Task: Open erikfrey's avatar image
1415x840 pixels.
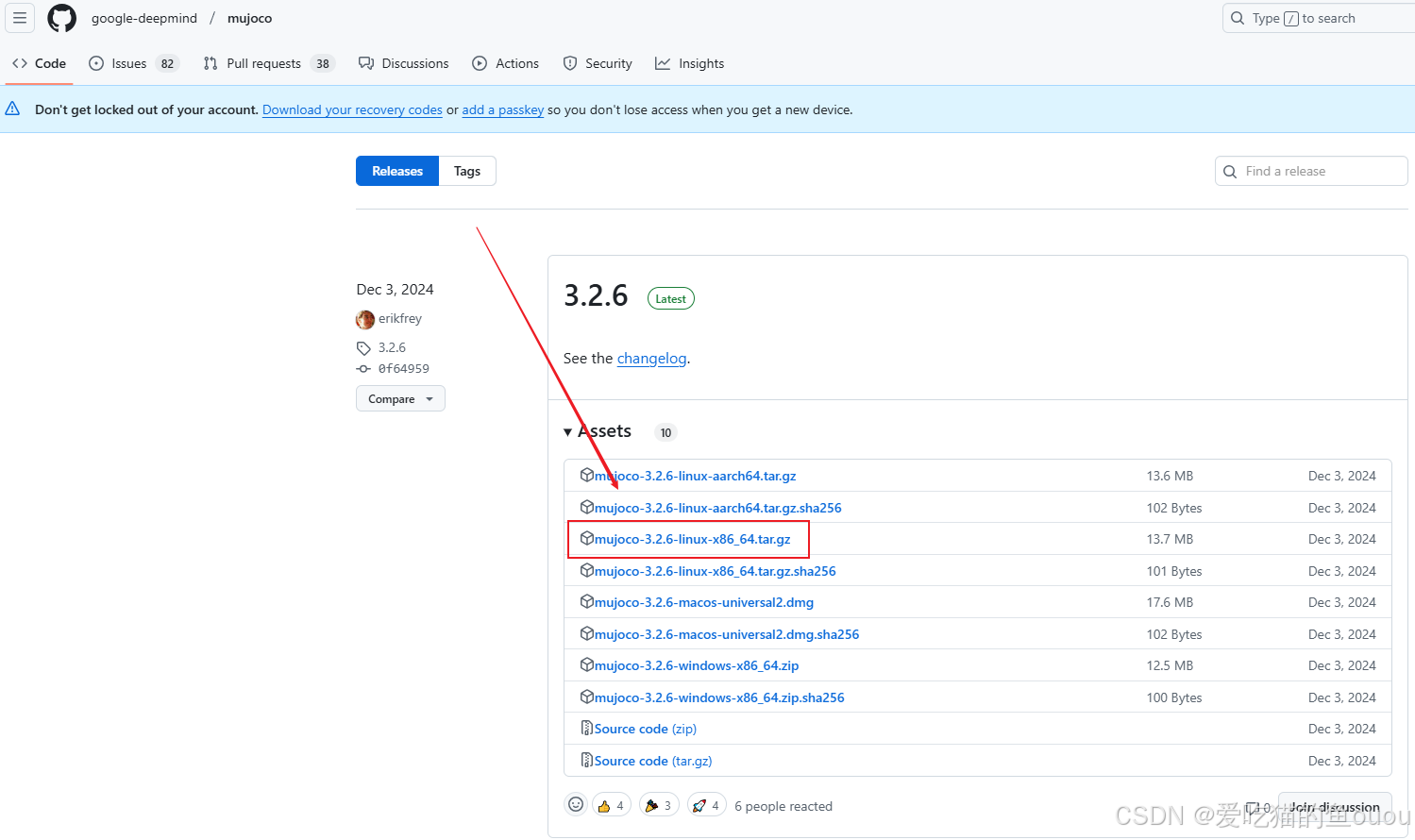Action: point(365,319)
